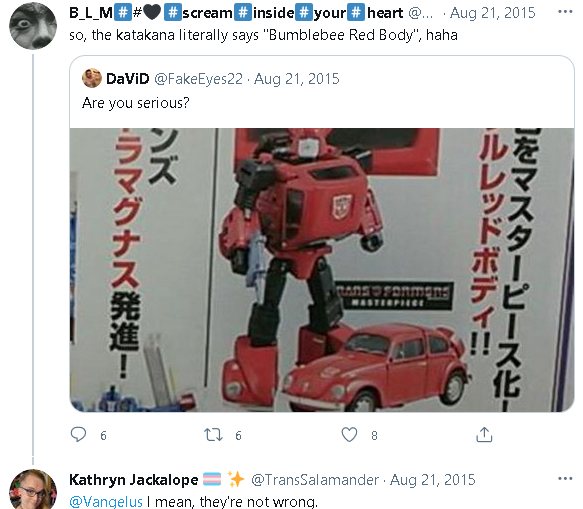Open the share tweet icon
583x509 pixels.
click(x=484, y=434)
